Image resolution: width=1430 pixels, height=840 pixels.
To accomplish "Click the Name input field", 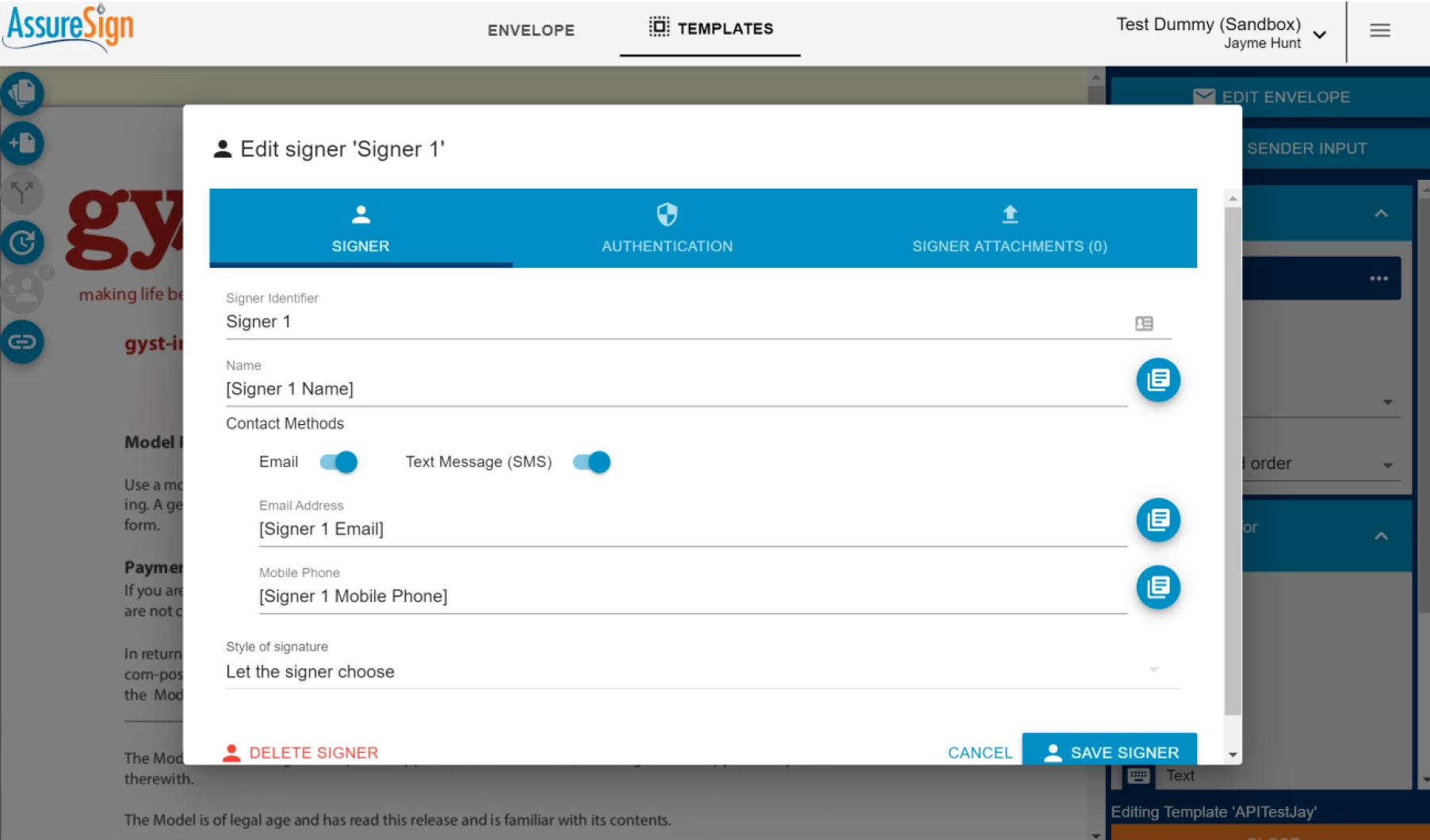I will pos(676,389).
